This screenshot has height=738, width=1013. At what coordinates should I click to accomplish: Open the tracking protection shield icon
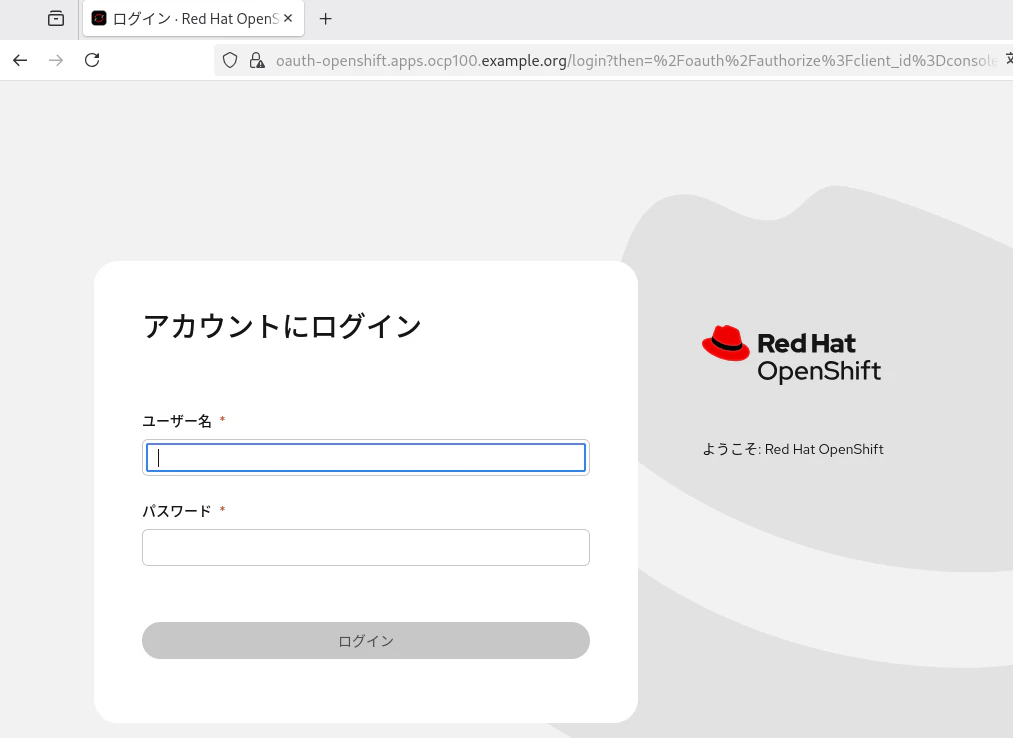click(x=230, y=60)
